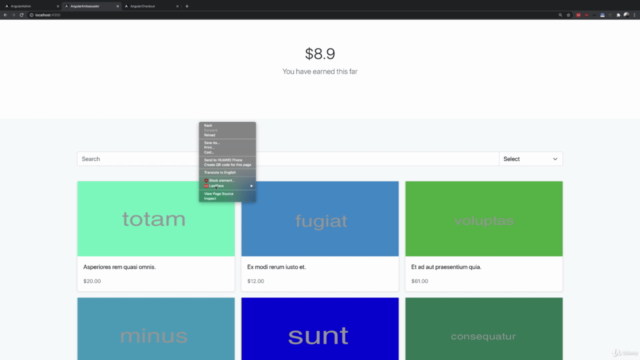This screenshot has height=360, width=640.
Task: Click 'You have earned this far' text
Action: click(320, 71)
